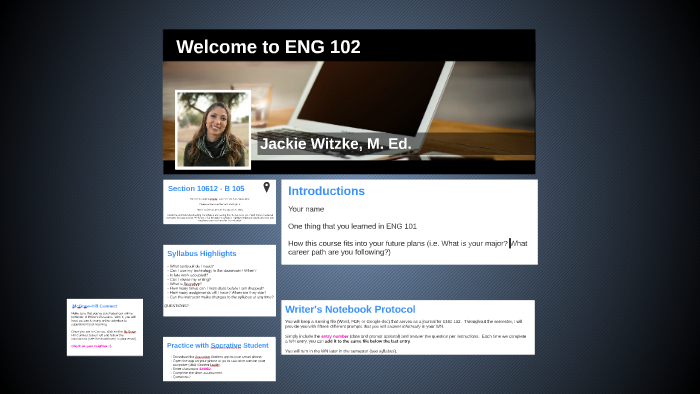Open the Syllabus Highlights heading
The image size is (700, 394).
(x=202, y=253)
